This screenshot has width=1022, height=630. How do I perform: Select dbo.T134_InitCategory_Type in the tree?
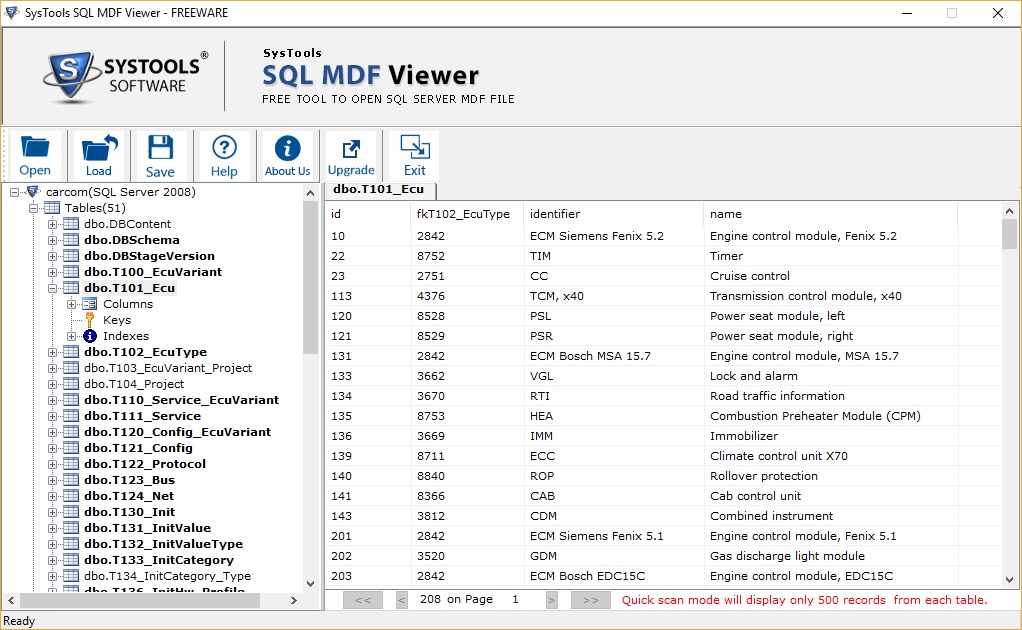(x=167, y=576)
